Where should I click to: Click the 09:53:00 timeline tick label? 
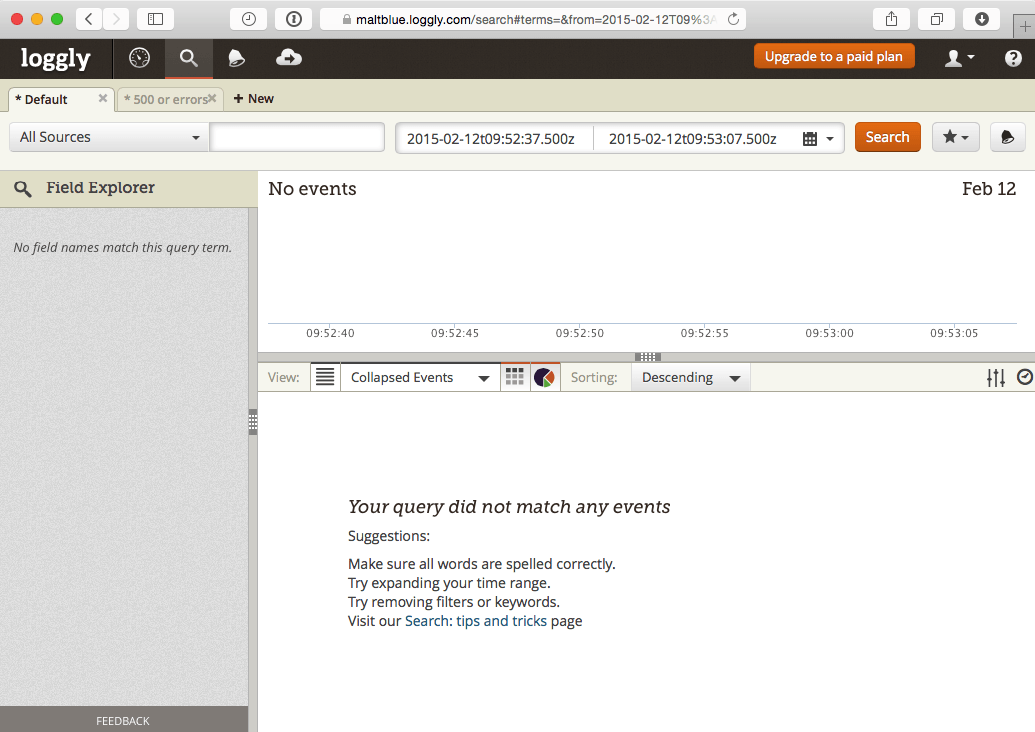coord(829,333)
